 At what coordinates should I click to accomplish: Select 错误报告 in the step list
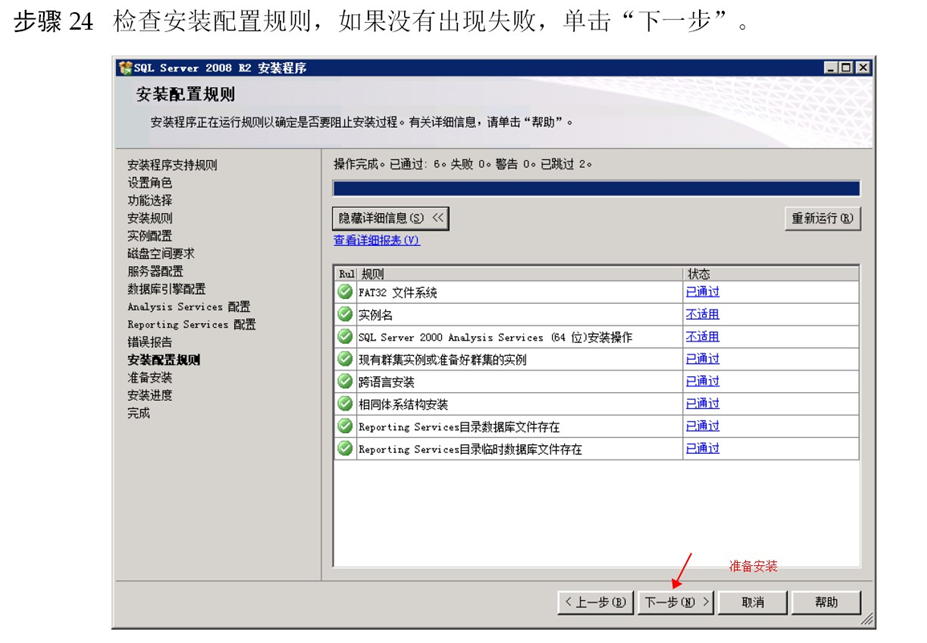(x=150, y=342)
